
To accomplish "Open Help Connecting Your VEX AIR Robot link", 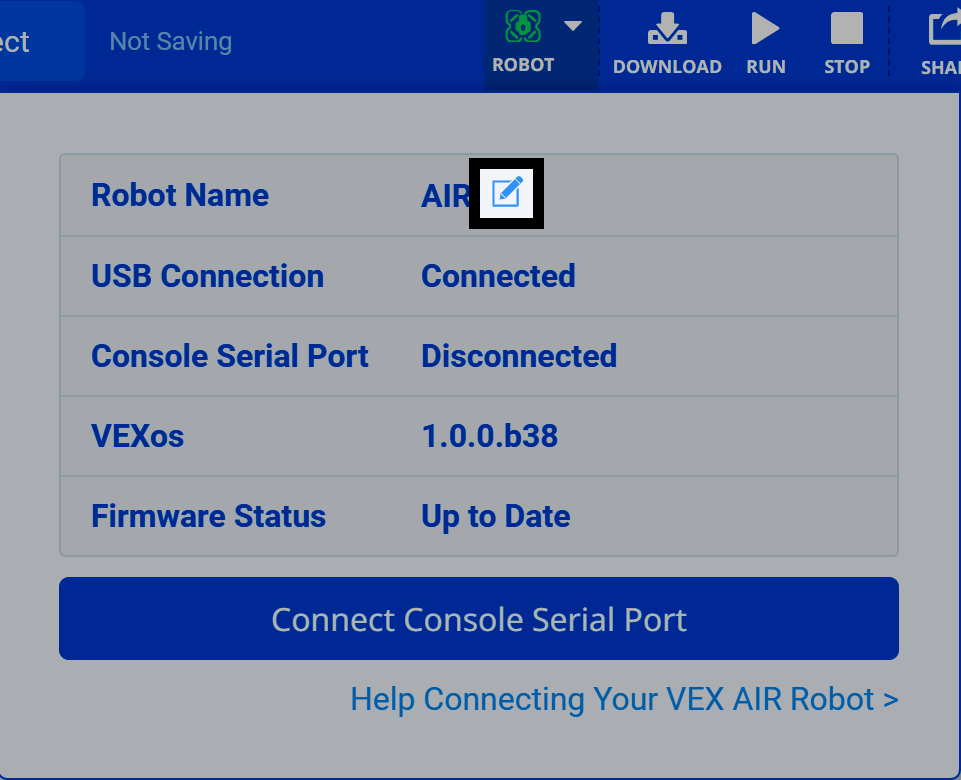I will [x=624, y=699].
